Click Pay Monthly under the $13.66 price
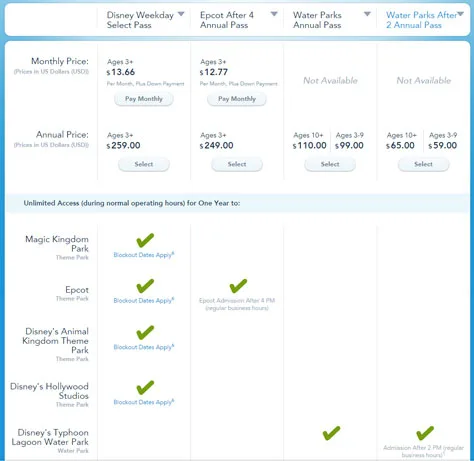The height and width of the screenshot is (461, 474). [x=144, y=99]
